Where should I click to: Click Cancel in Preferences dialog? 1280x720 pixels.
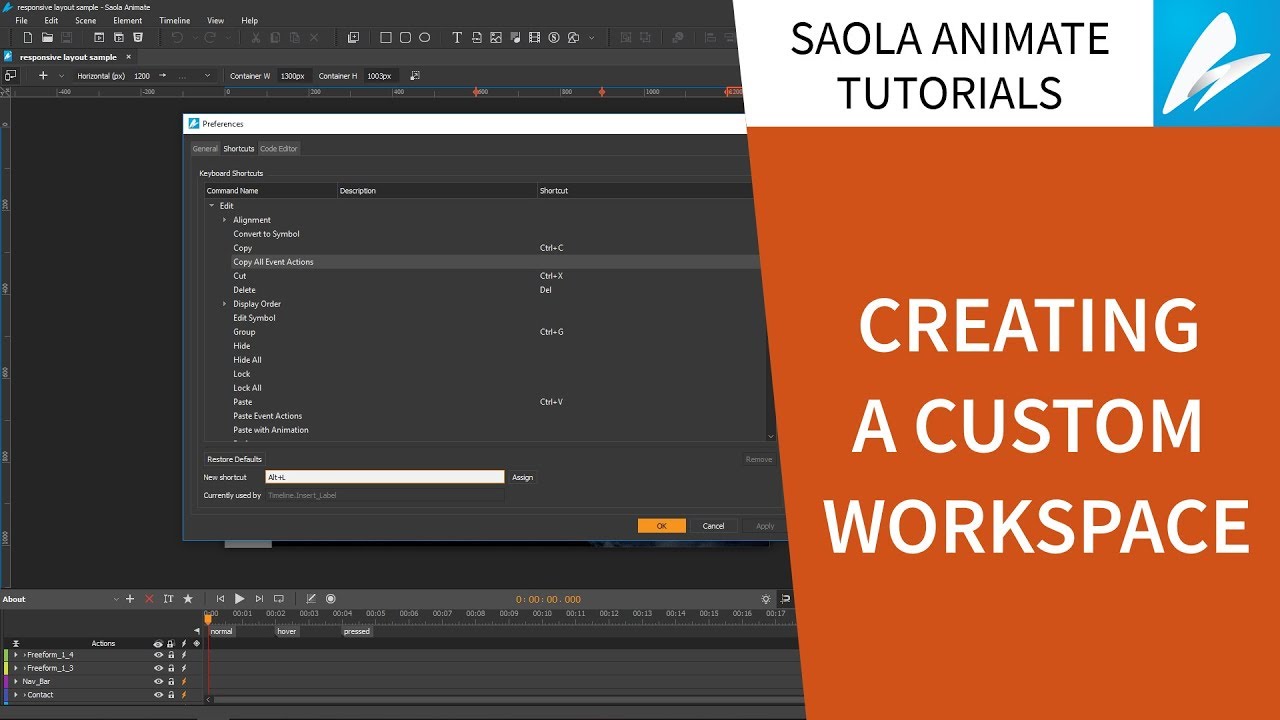(x=714, y=526)
